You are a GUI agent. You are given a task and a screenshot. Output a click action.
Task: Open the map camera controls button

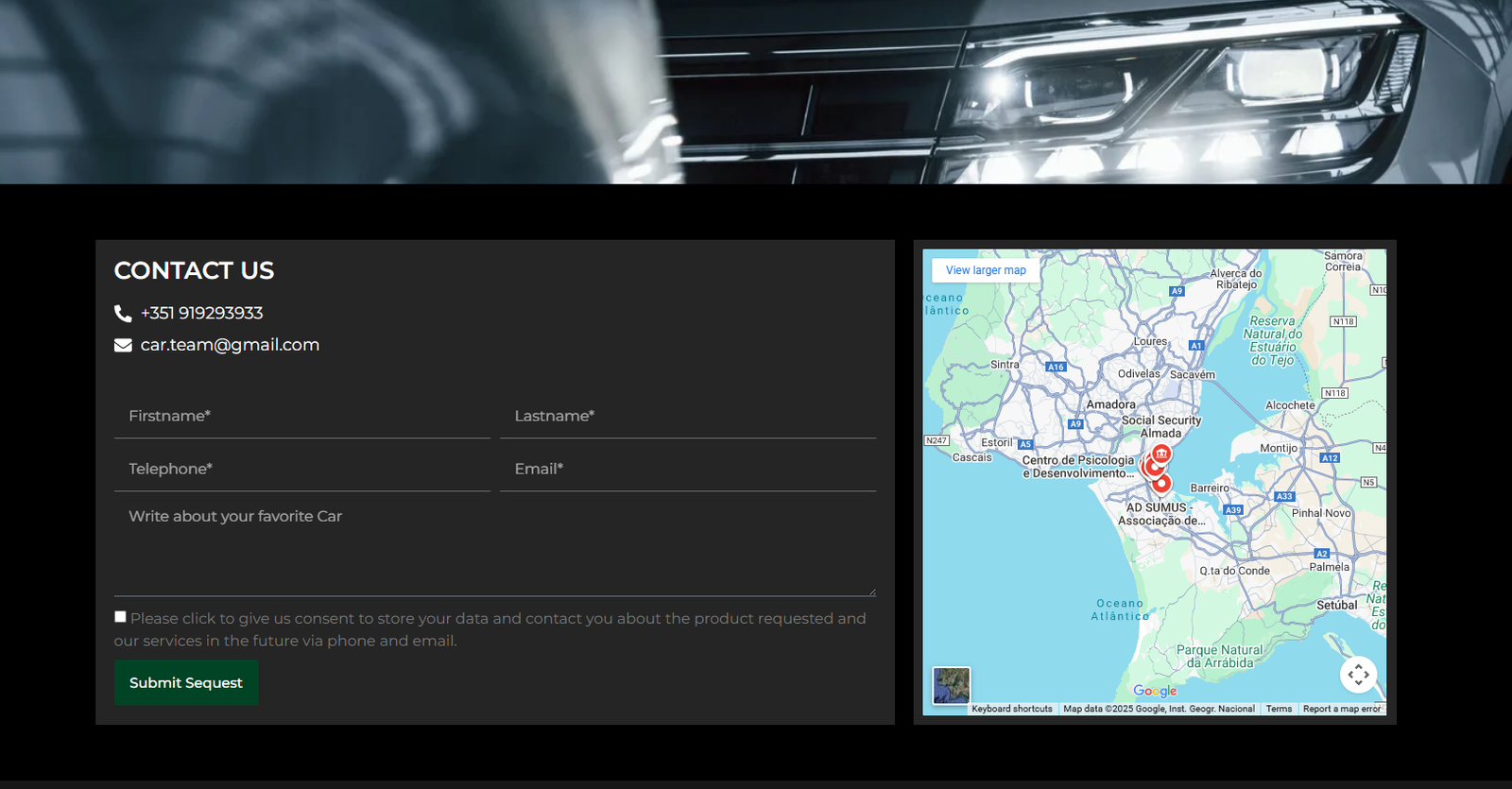pos(1358,675)
